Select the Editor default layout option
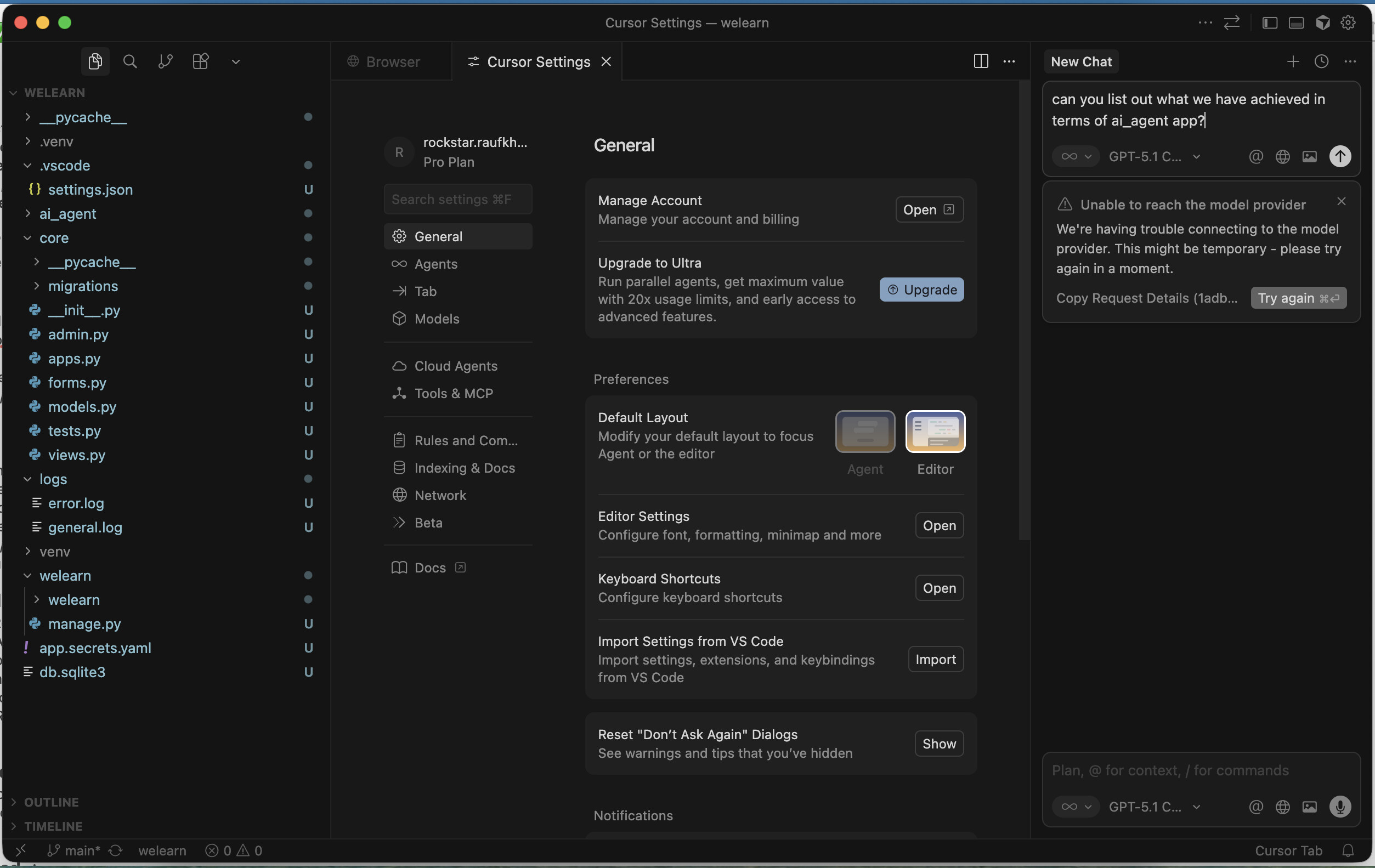 coord(935,432)
